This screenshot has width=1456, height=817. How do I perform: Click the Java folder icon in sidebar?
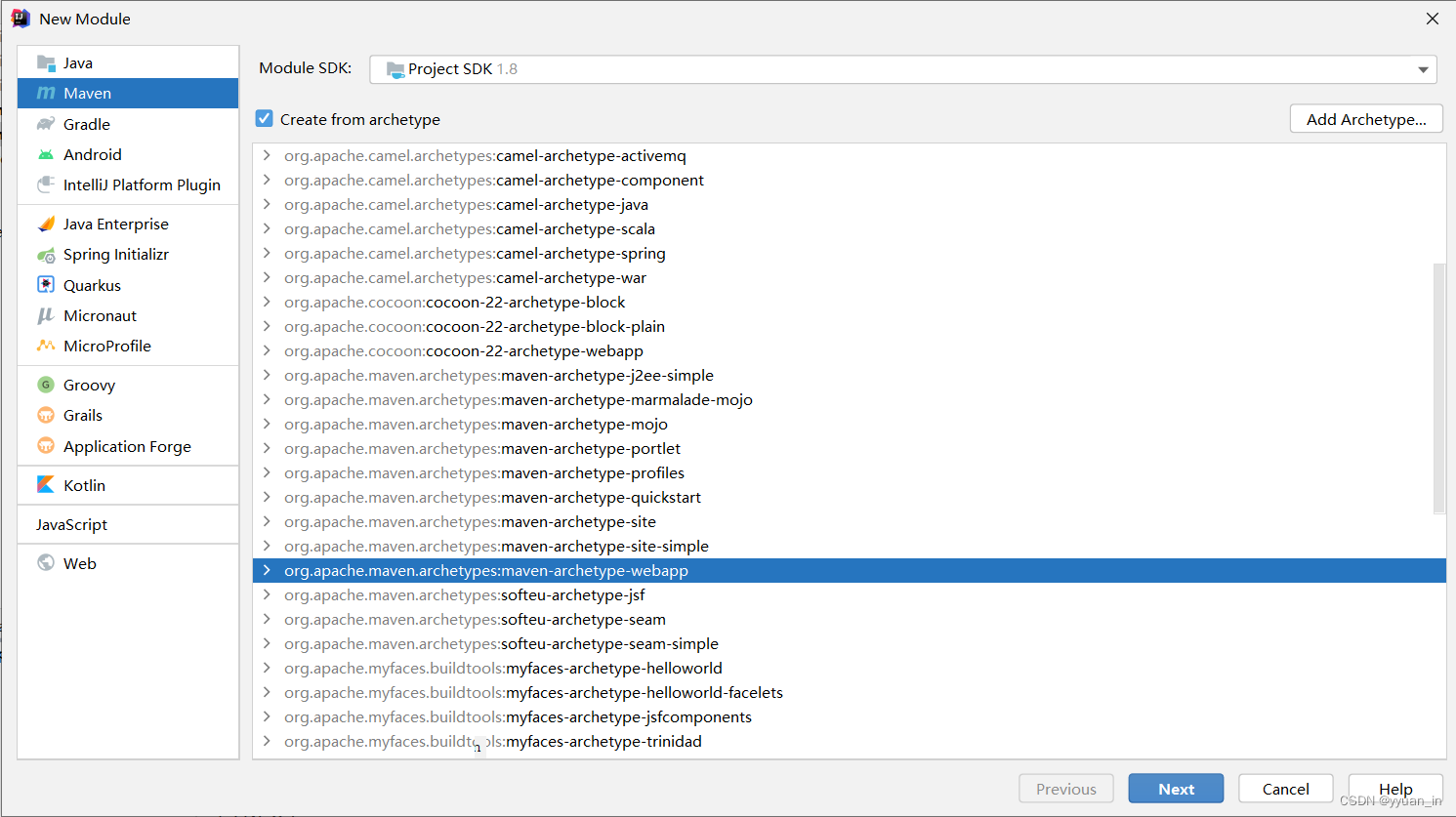coord(46,63)
